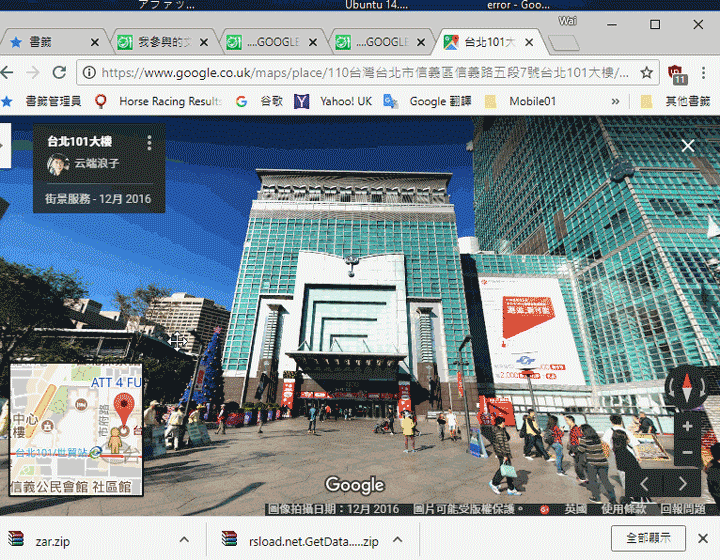Viewport: 720px width, 560px height.
Task: Open the Horse Racing Results bookmark
Action: coord(158,101)
